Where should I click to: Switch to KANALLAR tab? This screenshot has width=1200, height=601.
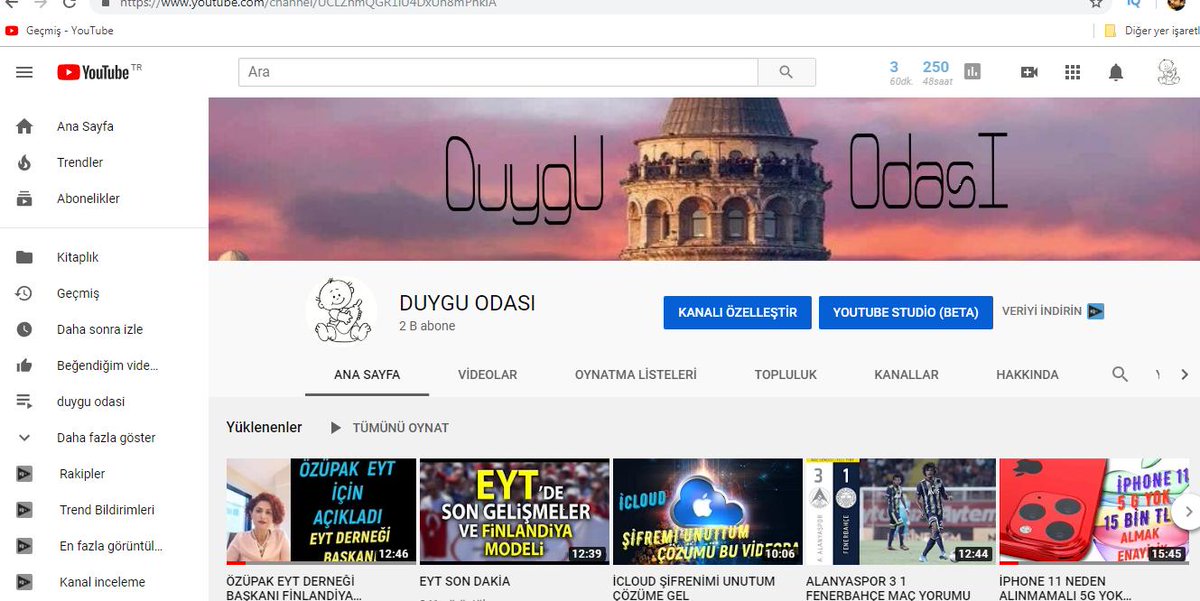pyautogui.click(x=906, y=375)
